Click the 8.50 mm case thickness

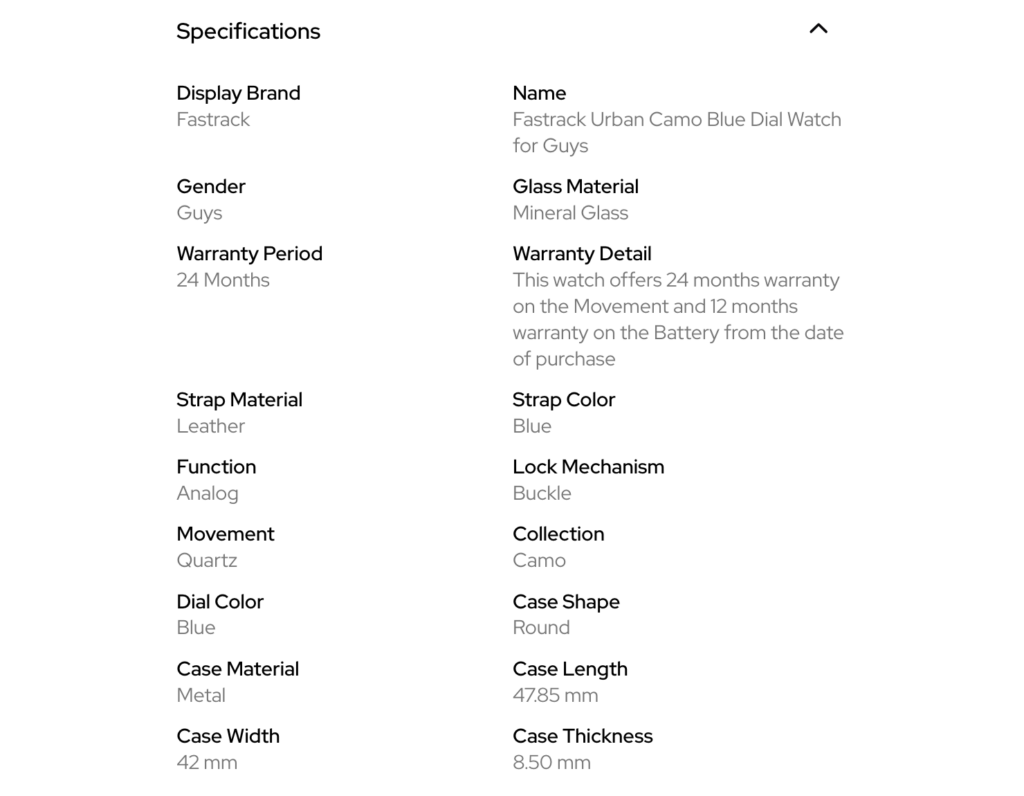click(x=551, y=762)
